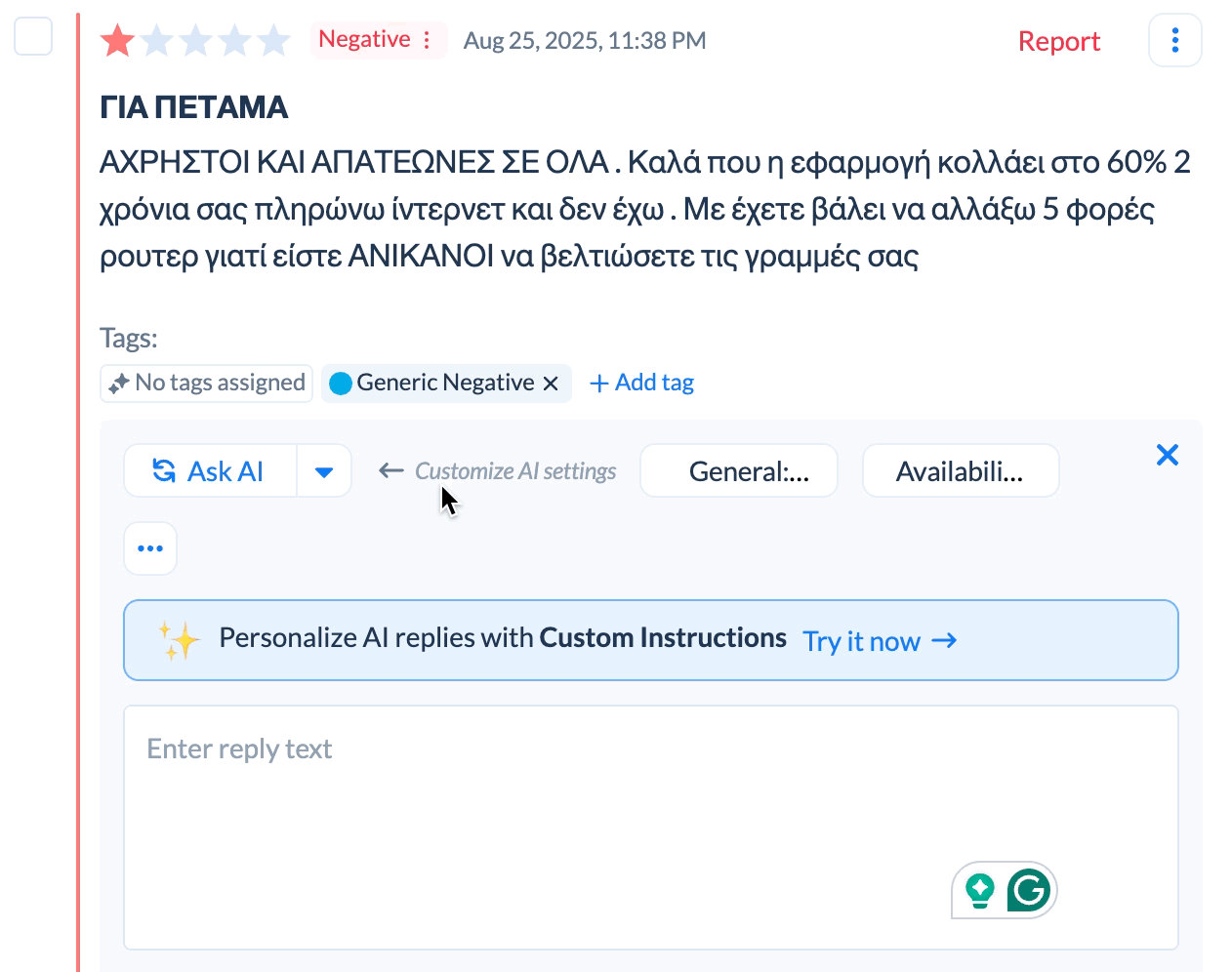Click the Ask AI button
The height and width of the screenshot is (972, 1232).
[x=211, y=471]
